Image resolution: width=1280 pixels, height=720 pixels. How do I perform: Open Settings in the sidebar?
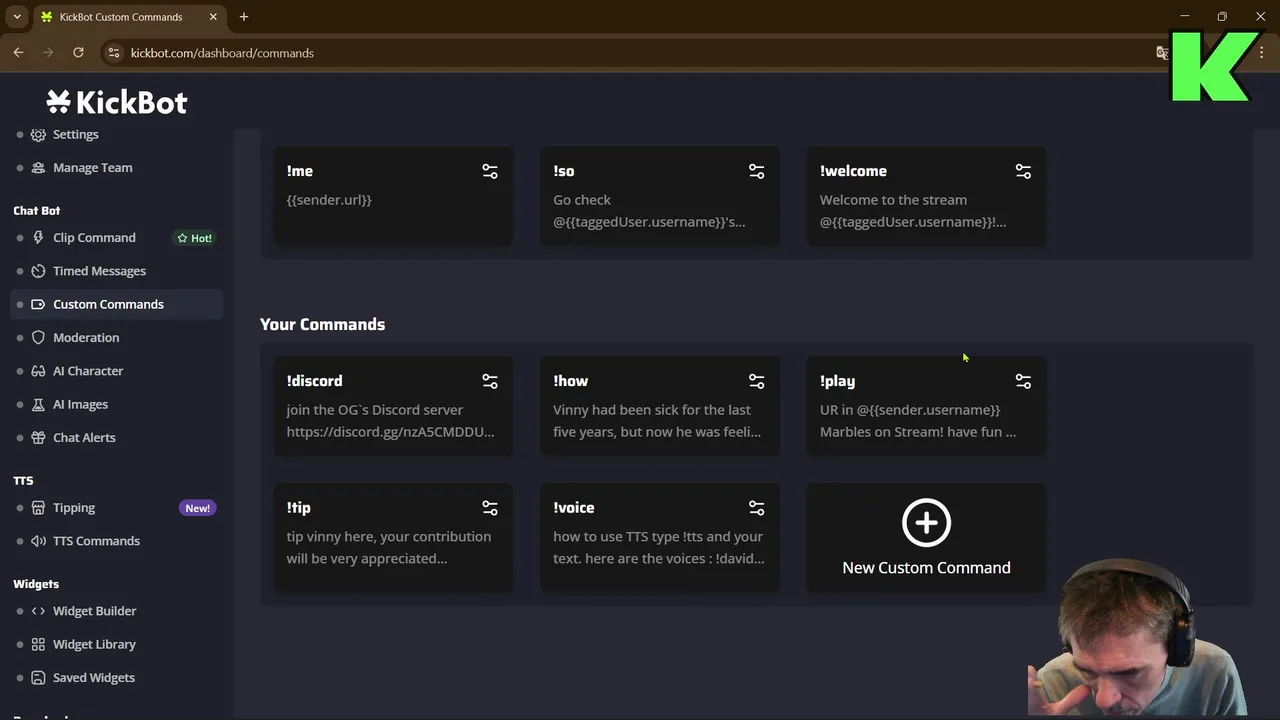(75, 134)
